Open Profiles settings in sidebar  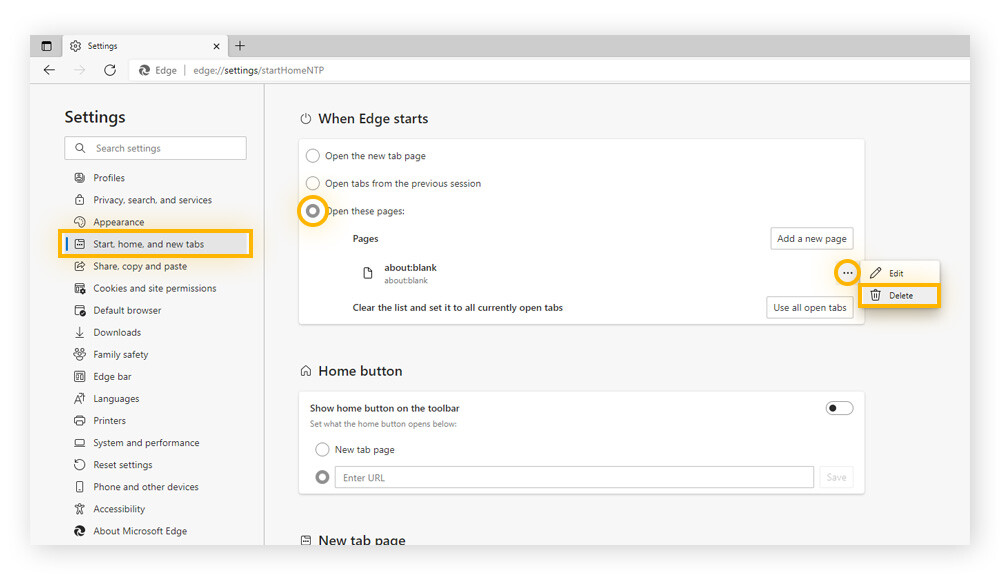point(109,178)
